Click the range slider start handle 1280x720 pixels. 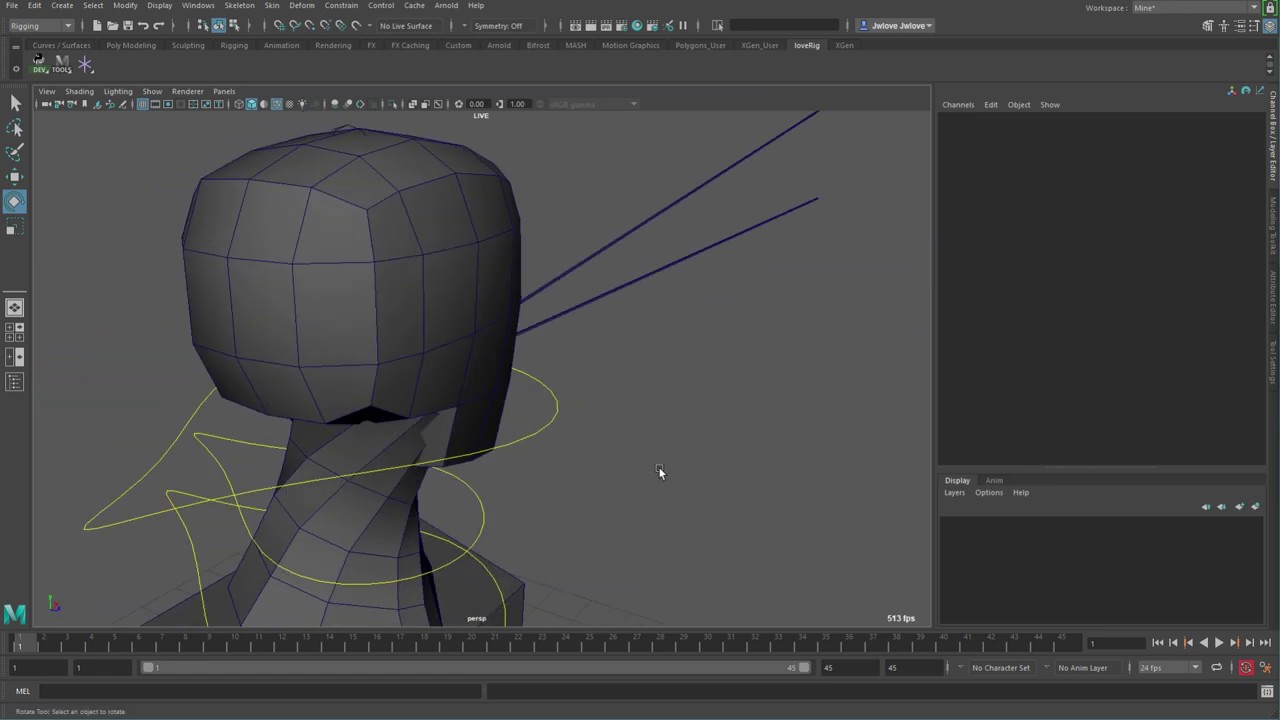point(148,667)
